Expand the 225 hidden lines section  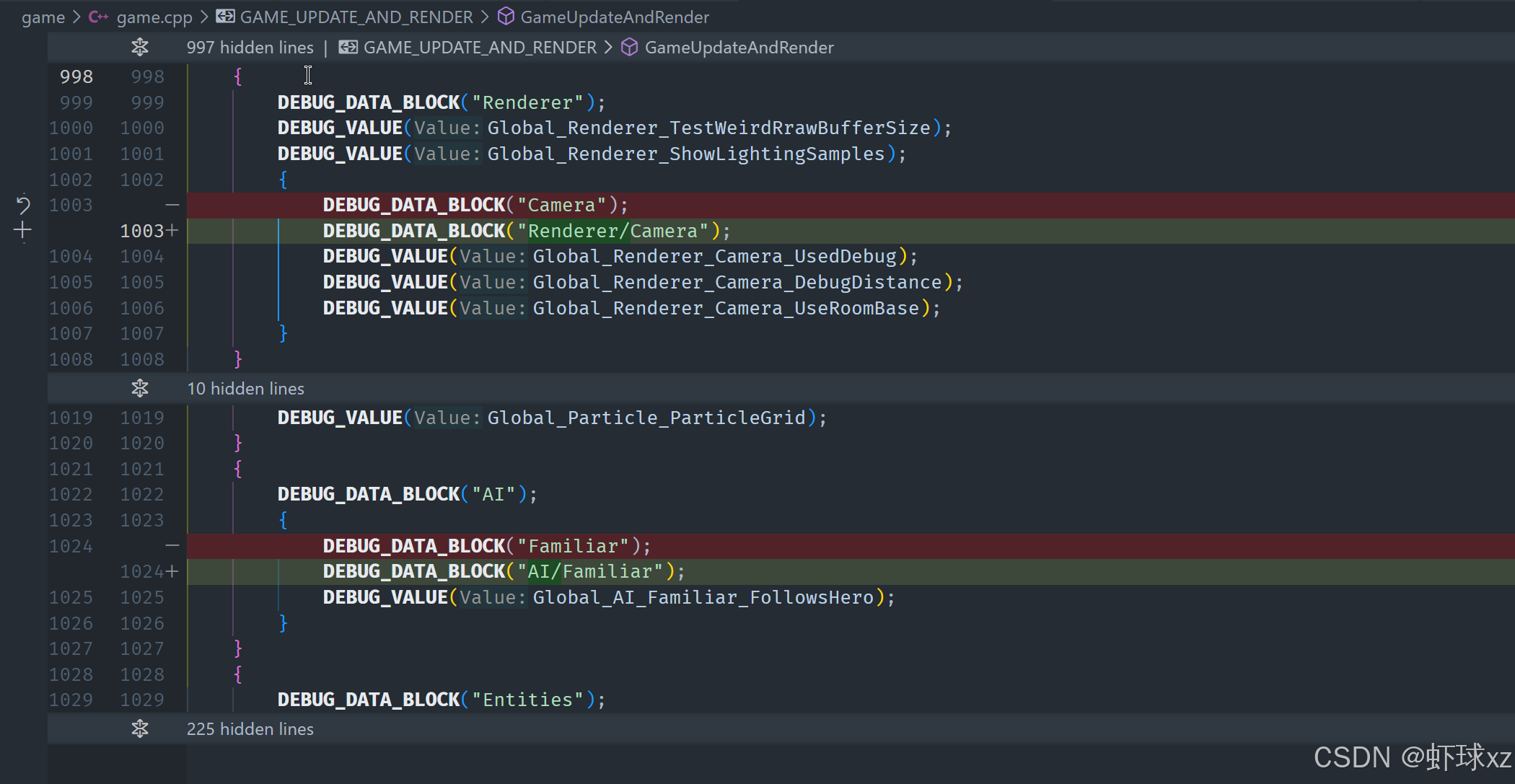(250, 729)
